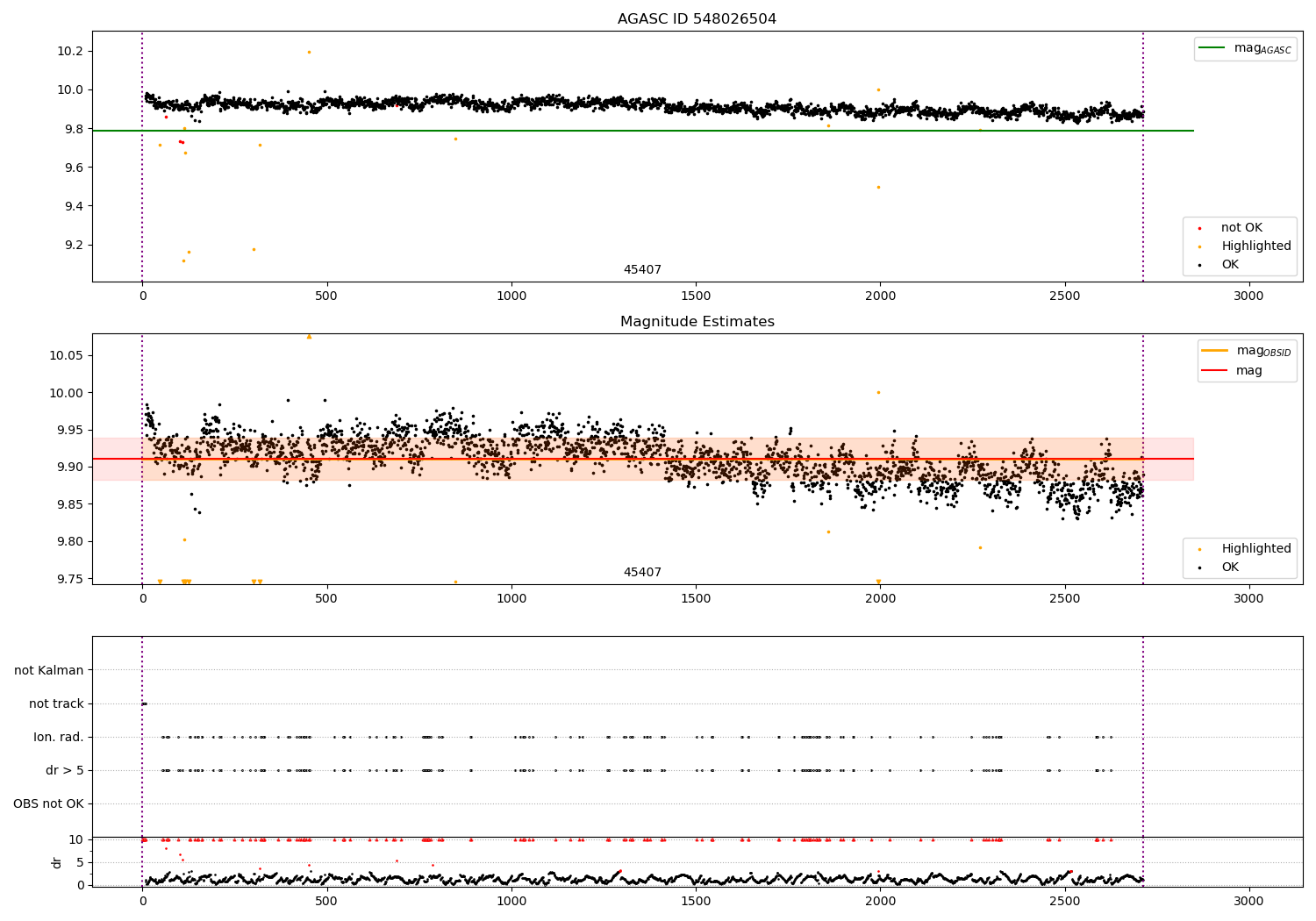Click the 9.2 tick label on top plot
This screenshot has height=921, width=1316.
pyautogui.click(x=74, y=245)
